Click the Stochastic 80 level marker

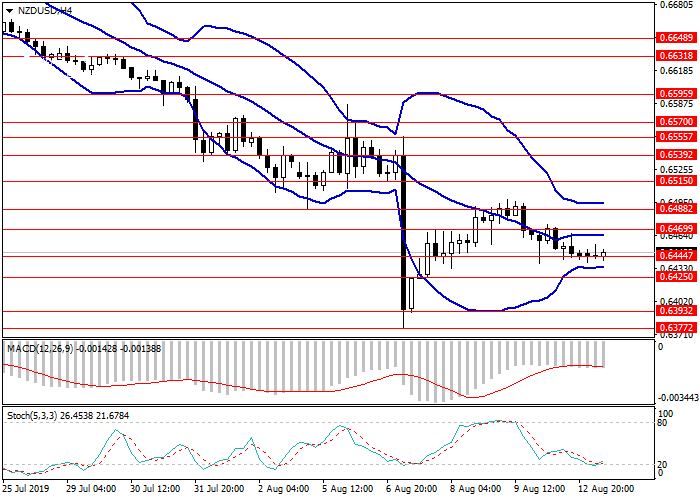pos(663,423)
